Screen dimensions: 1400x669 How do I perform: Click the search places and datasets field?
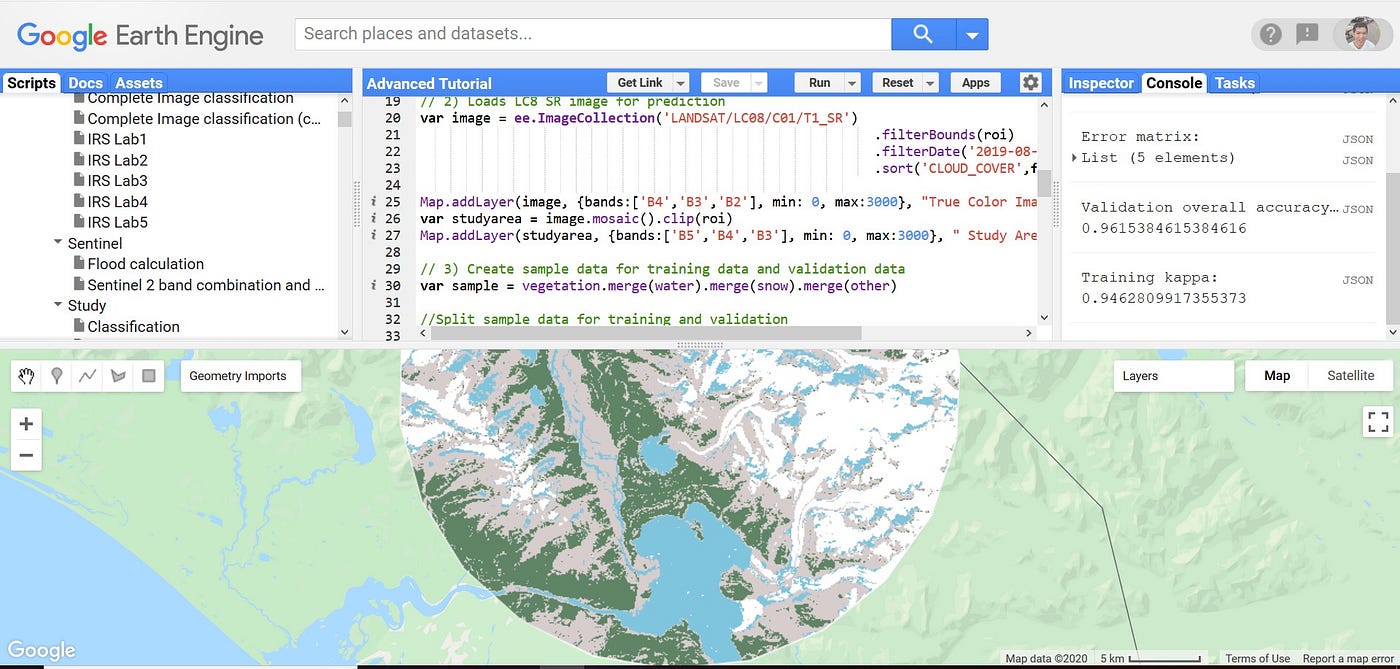[590, 33]
